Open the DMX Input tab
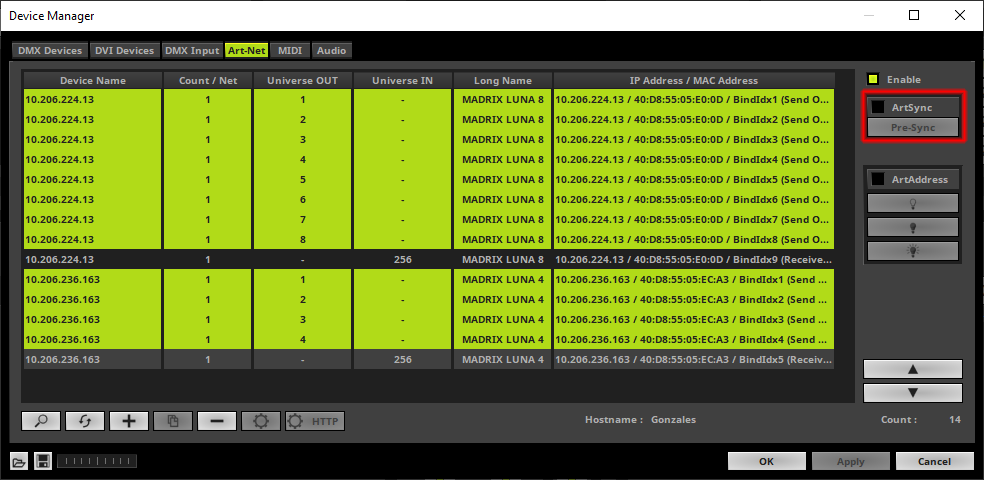The height and width of the screenshot is (480, 984). point(191,51)
